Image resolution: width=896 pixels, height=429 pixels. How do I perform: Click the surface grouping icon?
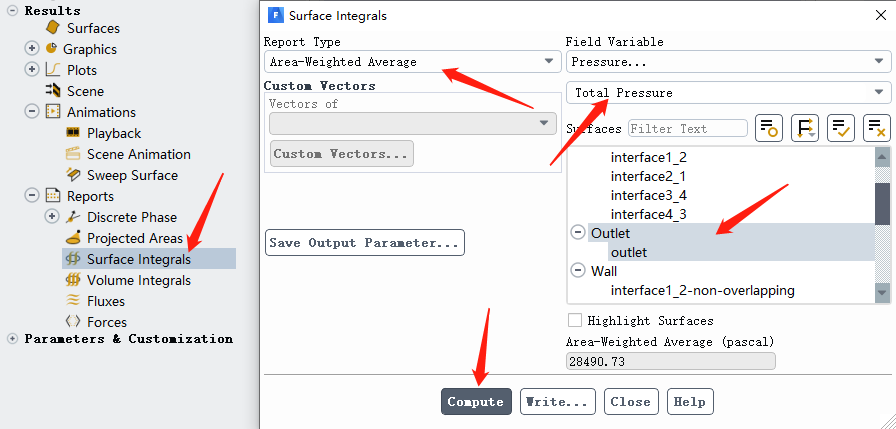click(805, 128)
